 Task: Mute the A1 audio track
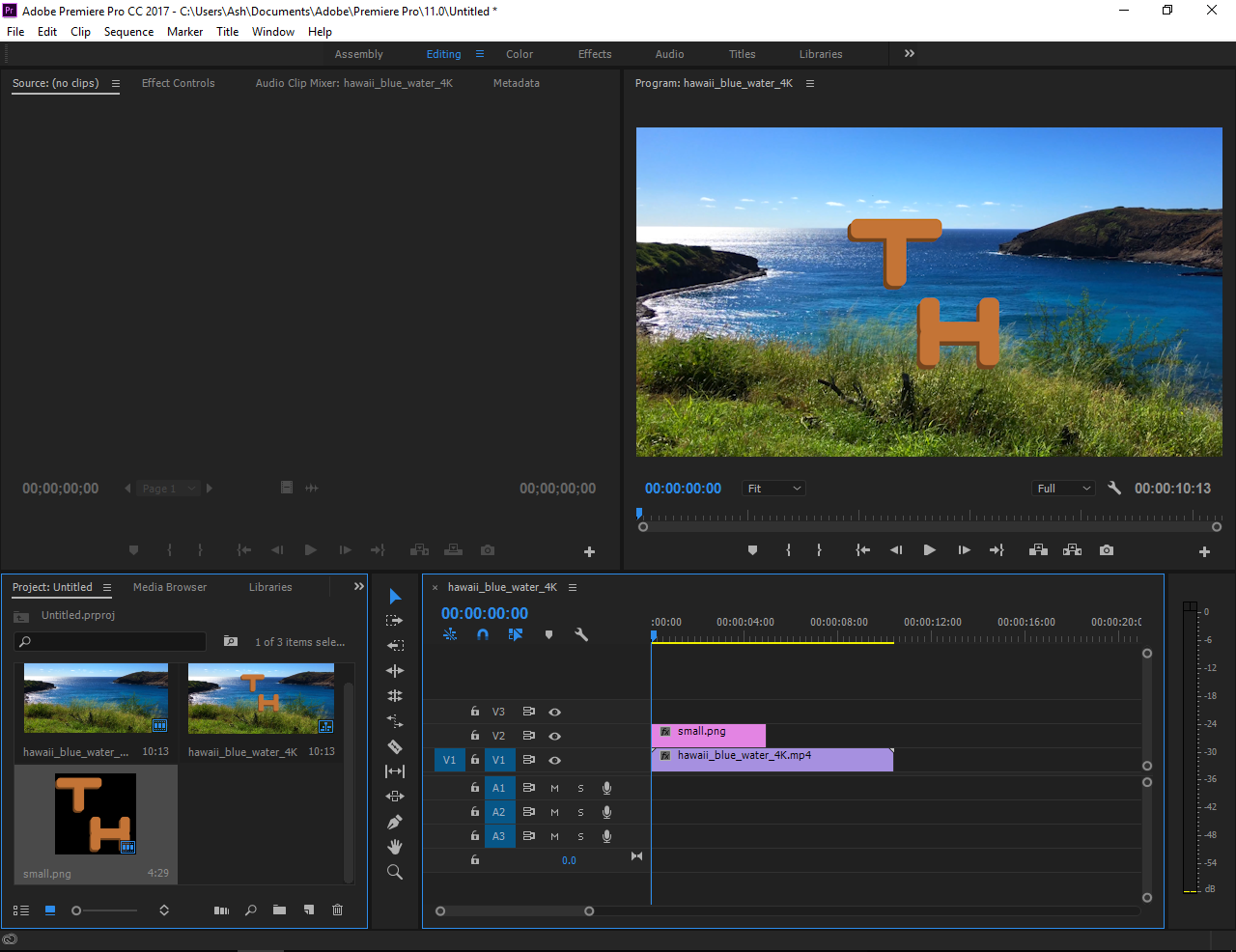point(553,788)
